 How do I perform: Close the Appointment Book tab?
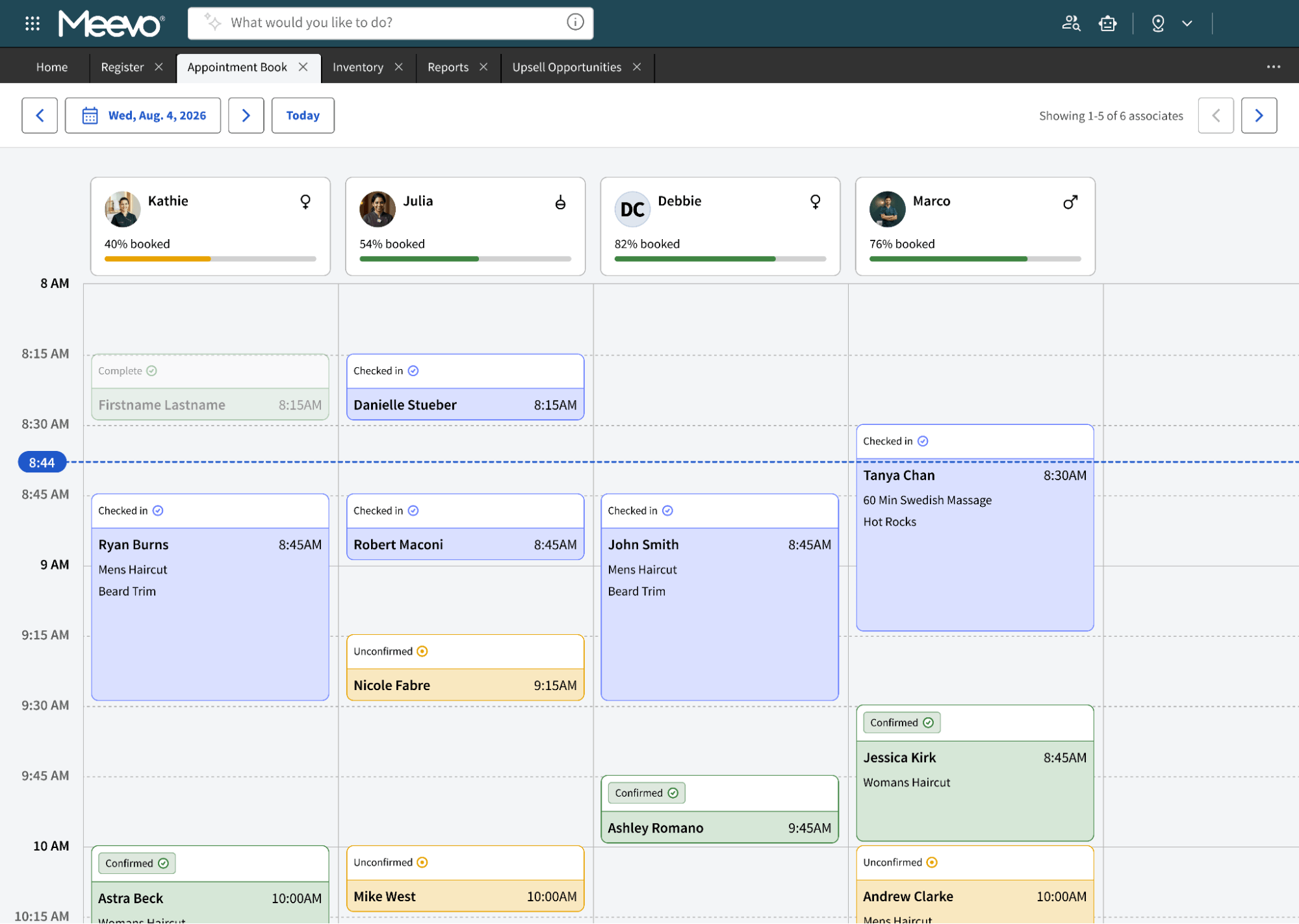(303, 67)
